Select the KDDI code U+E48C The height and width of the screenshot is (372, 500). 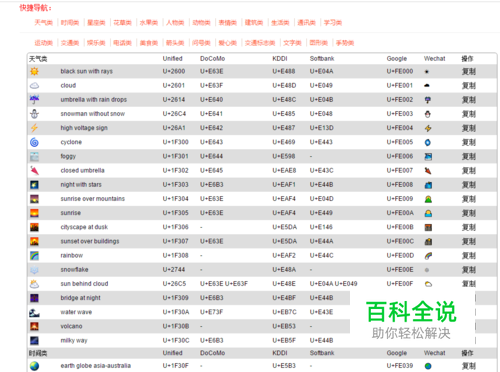(x=284, y=100)
